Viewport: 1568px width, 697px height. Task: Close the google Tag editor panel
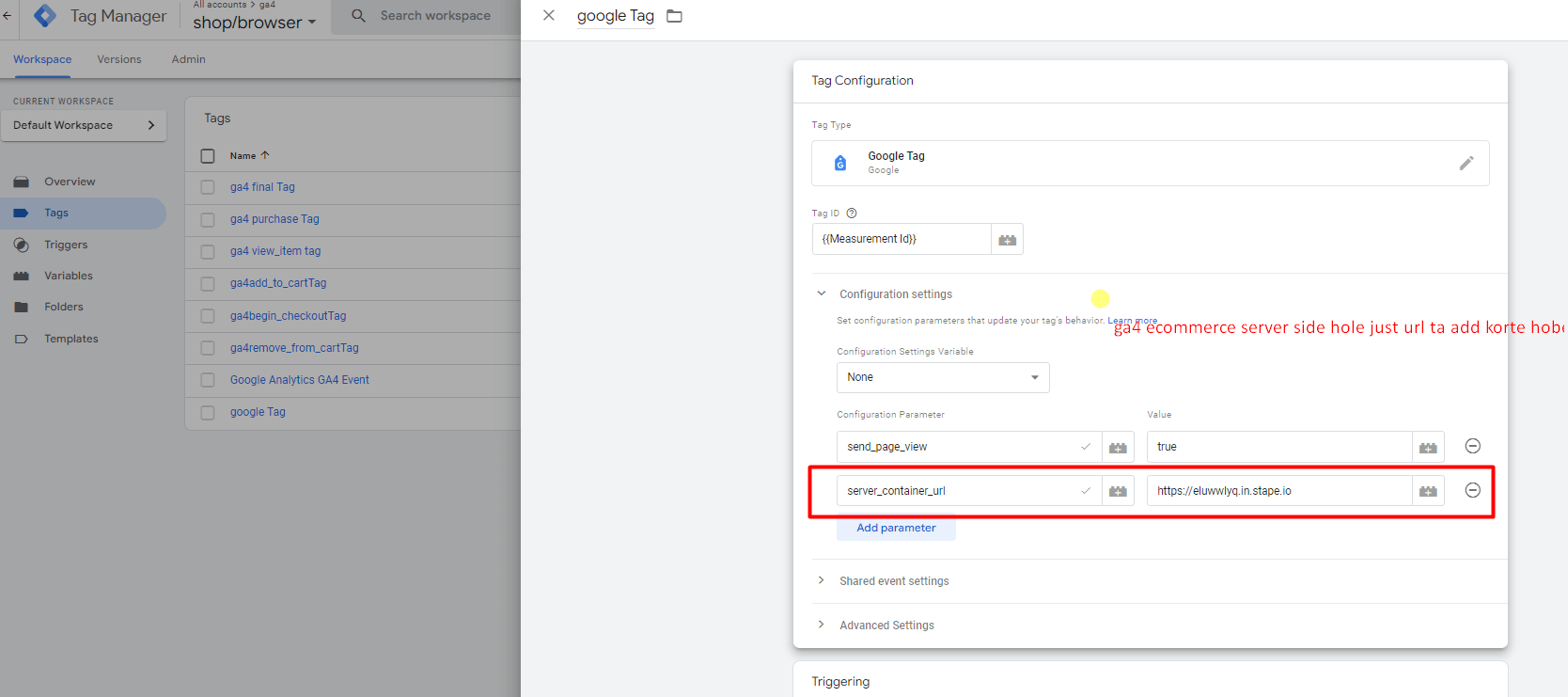pyautogui.click(x=549, y=15)
